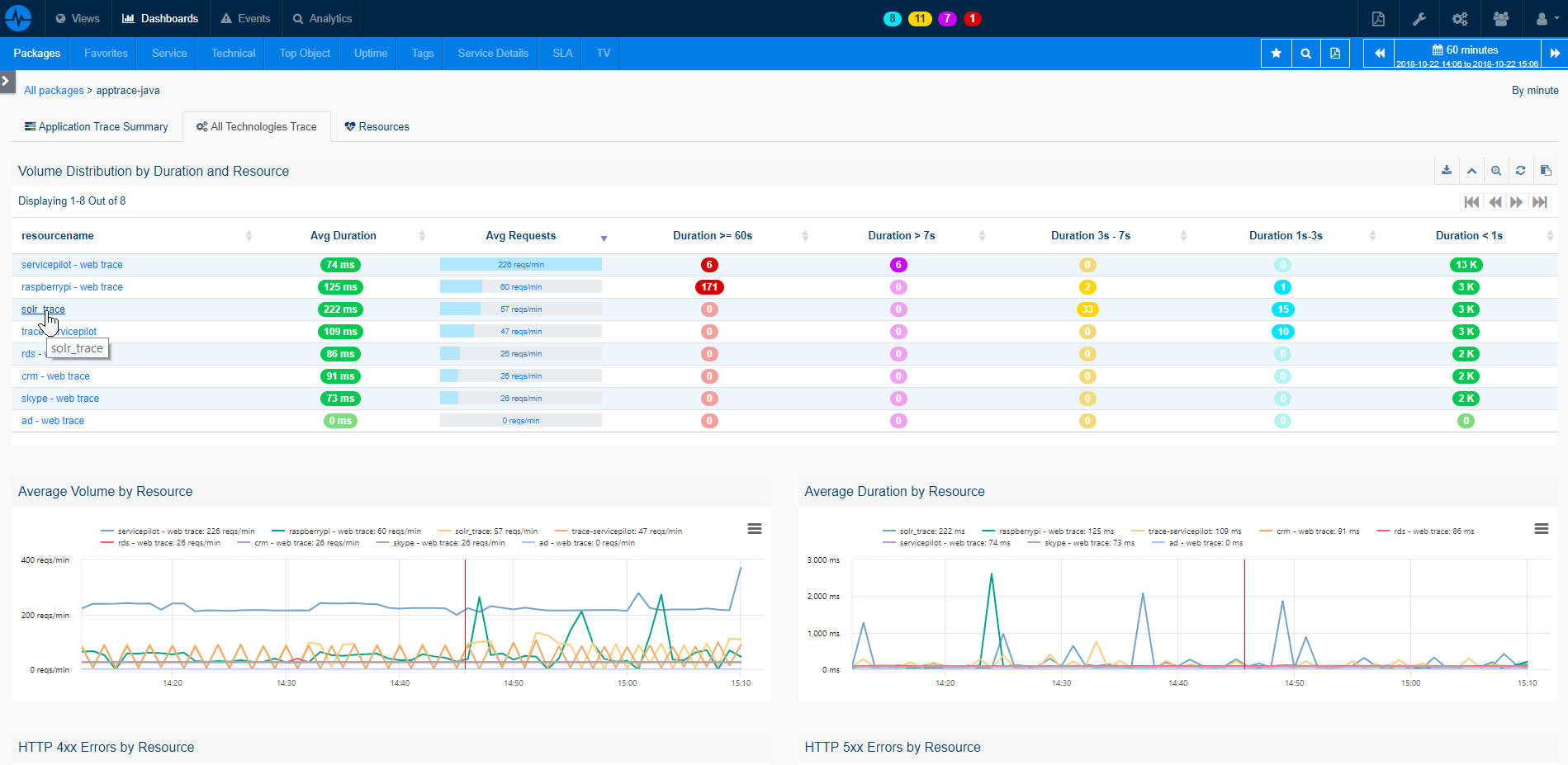Refresh the Volume Distribution panel

coord(1521,171)
